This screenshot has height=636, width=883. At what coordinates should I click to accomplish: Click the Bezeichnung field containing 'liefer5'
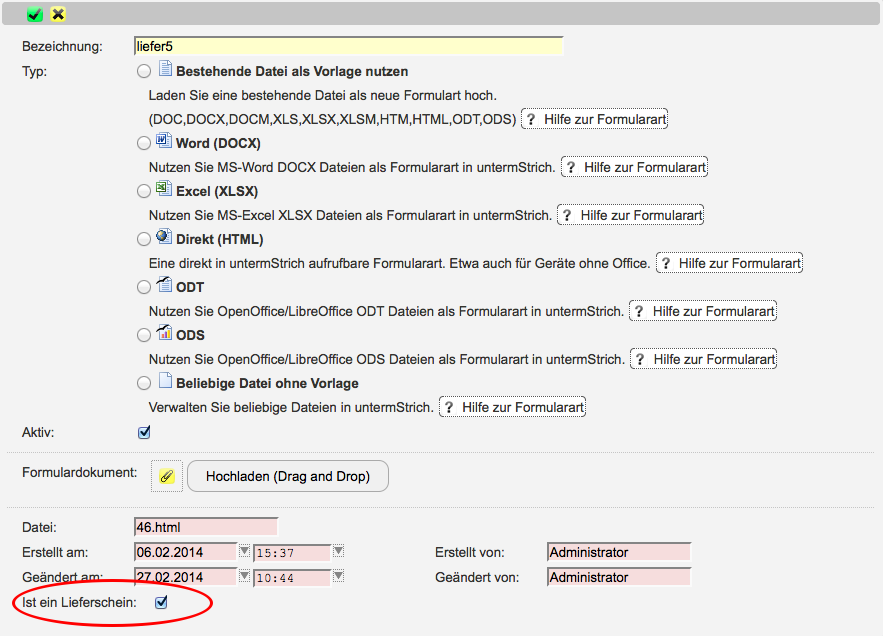pos(348,46)
